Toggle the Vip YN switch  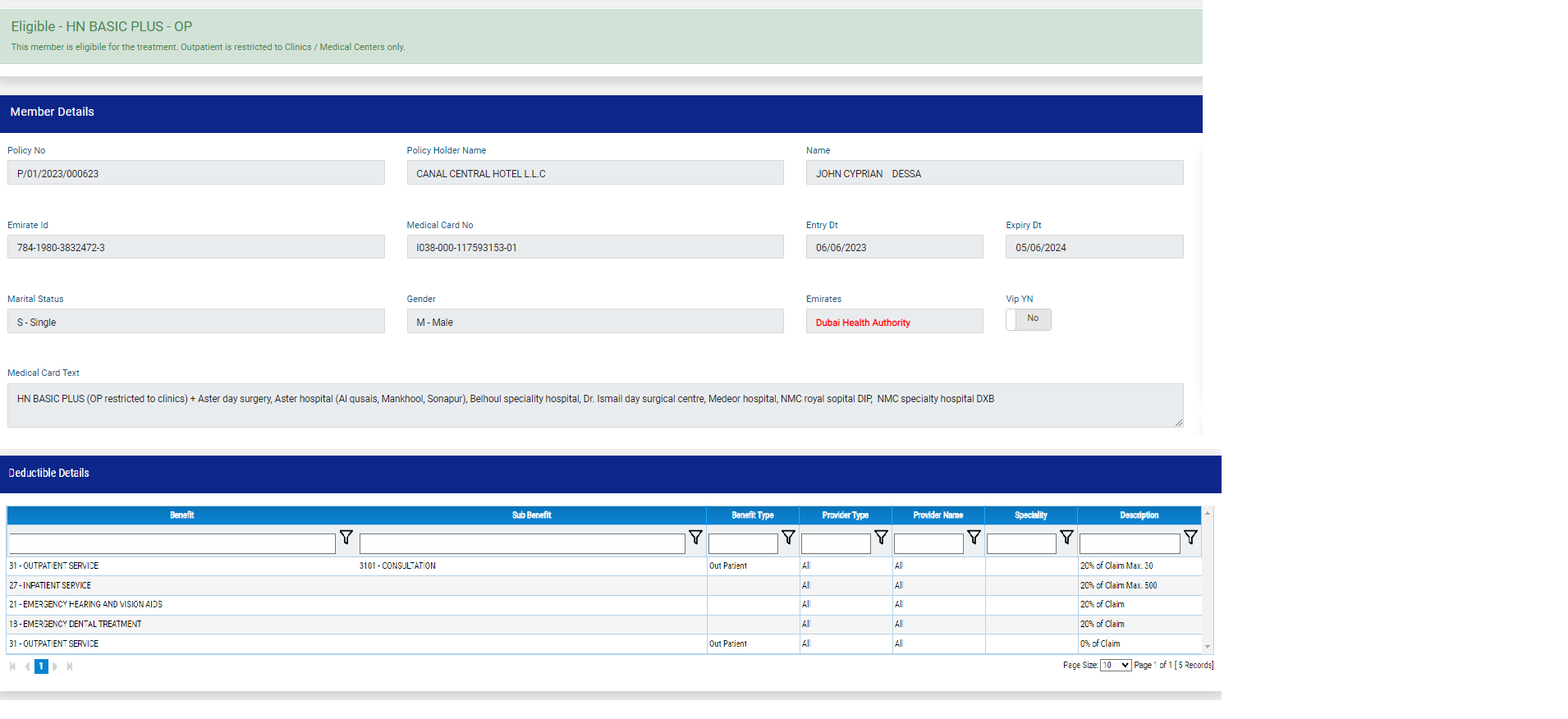[x=1029, y=319]
